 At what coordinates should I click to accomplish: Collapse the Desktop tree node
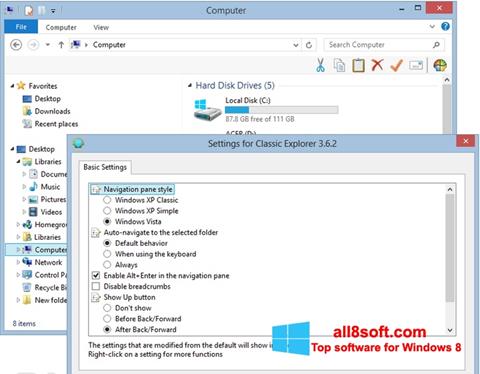12,149
